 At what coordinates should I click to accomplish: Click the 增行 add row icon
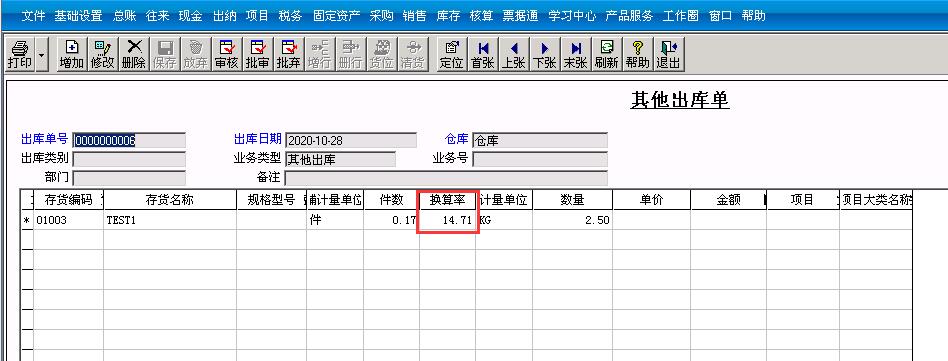[319, 54]
